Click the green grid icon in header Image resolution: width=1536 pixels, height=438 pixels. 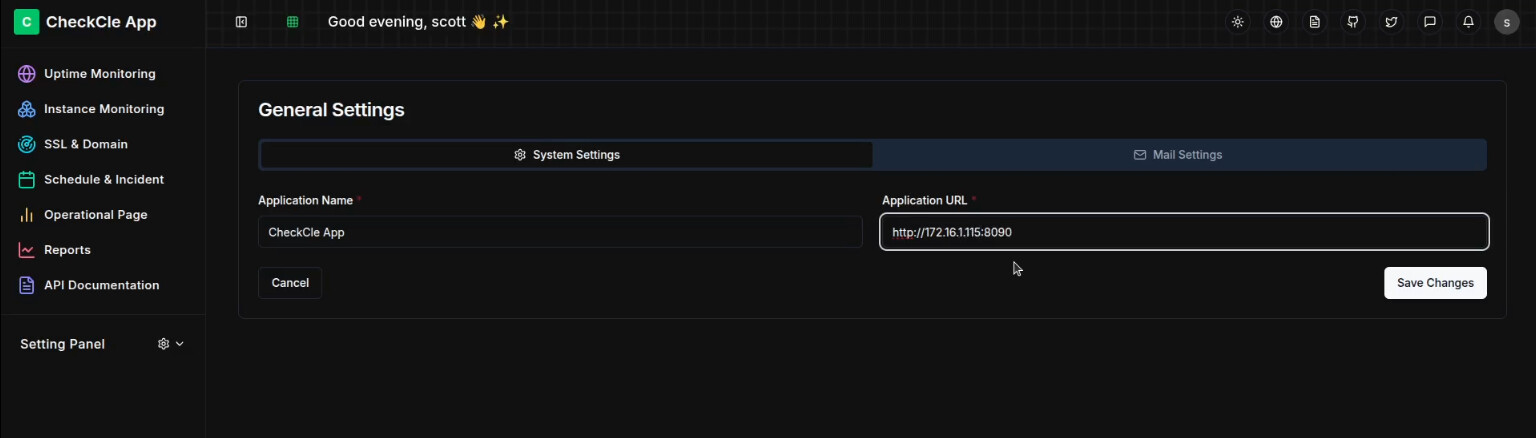[x=293, y=21]
